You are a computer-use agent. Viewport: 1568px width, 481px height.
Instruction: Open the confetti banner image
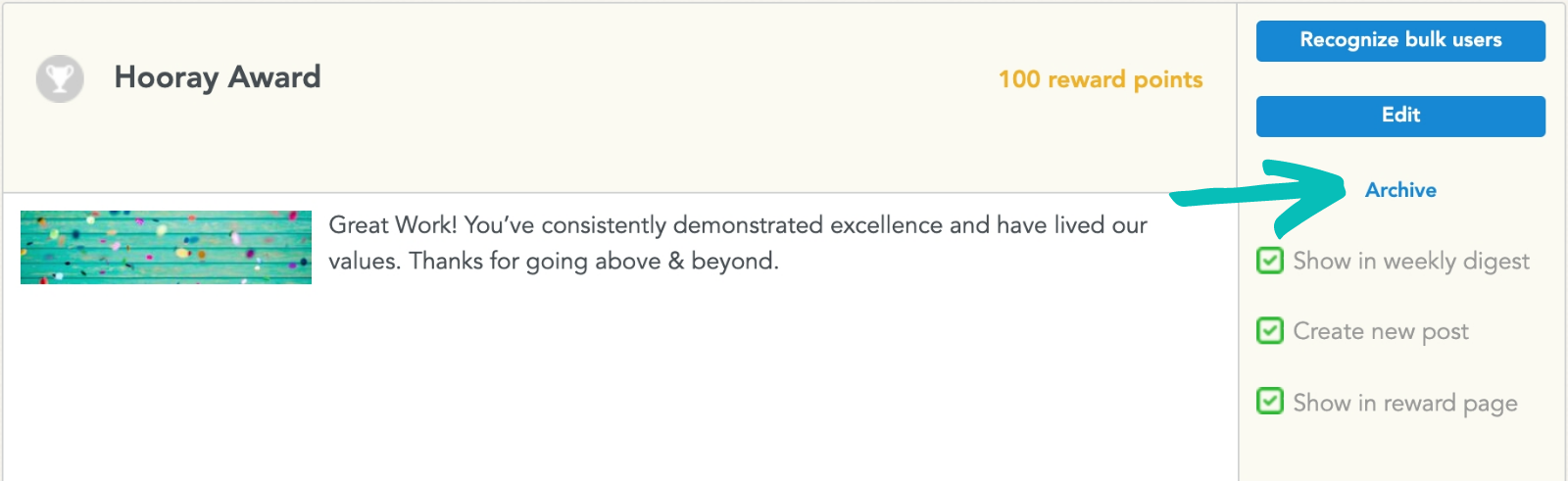pyautogui.click(x=166, y=247)
